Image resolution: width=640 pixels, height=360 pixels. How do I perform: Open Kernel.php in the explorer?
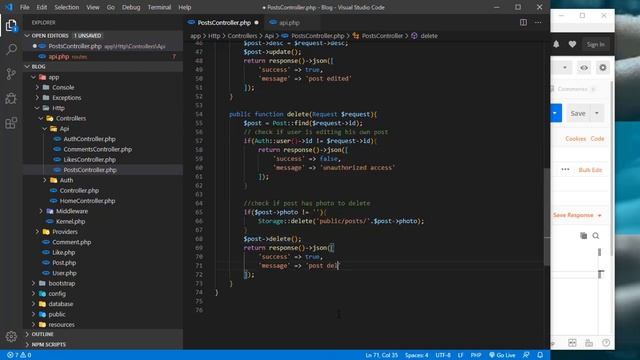pos(70,222)
